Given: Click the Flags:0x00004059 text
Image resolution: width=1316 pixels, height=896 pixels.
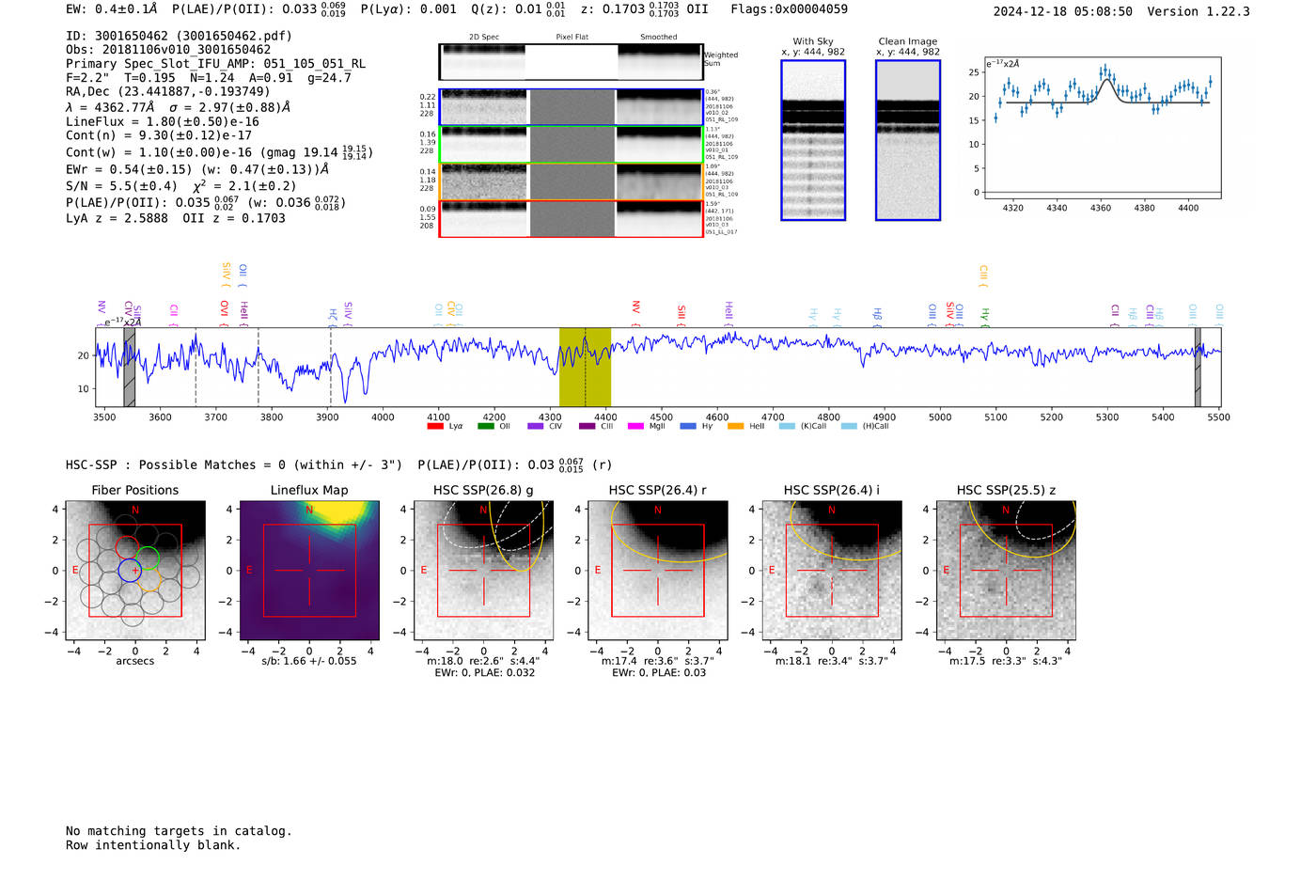Looking at the screenshot, I should coord(789,9).
